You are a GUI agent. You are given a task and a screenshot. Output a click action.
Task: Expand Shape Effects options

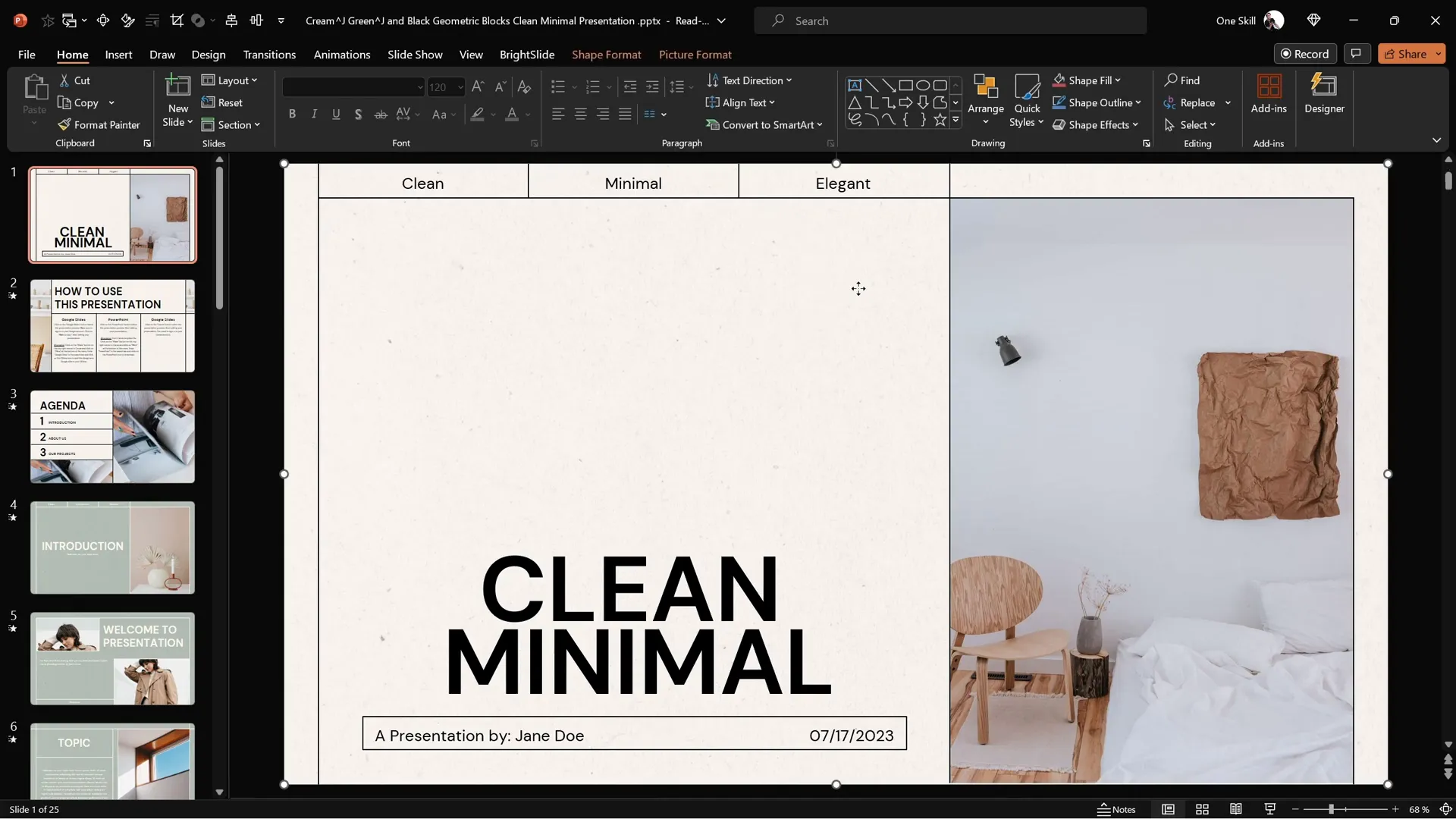[1096, 124]
